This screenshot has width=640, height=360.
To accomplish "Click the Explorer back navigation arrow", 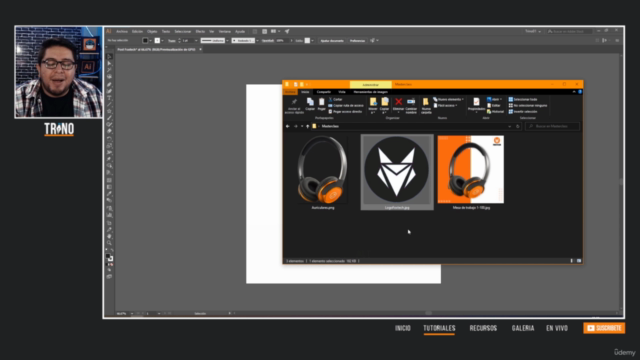I will click(x=288, y=127).
